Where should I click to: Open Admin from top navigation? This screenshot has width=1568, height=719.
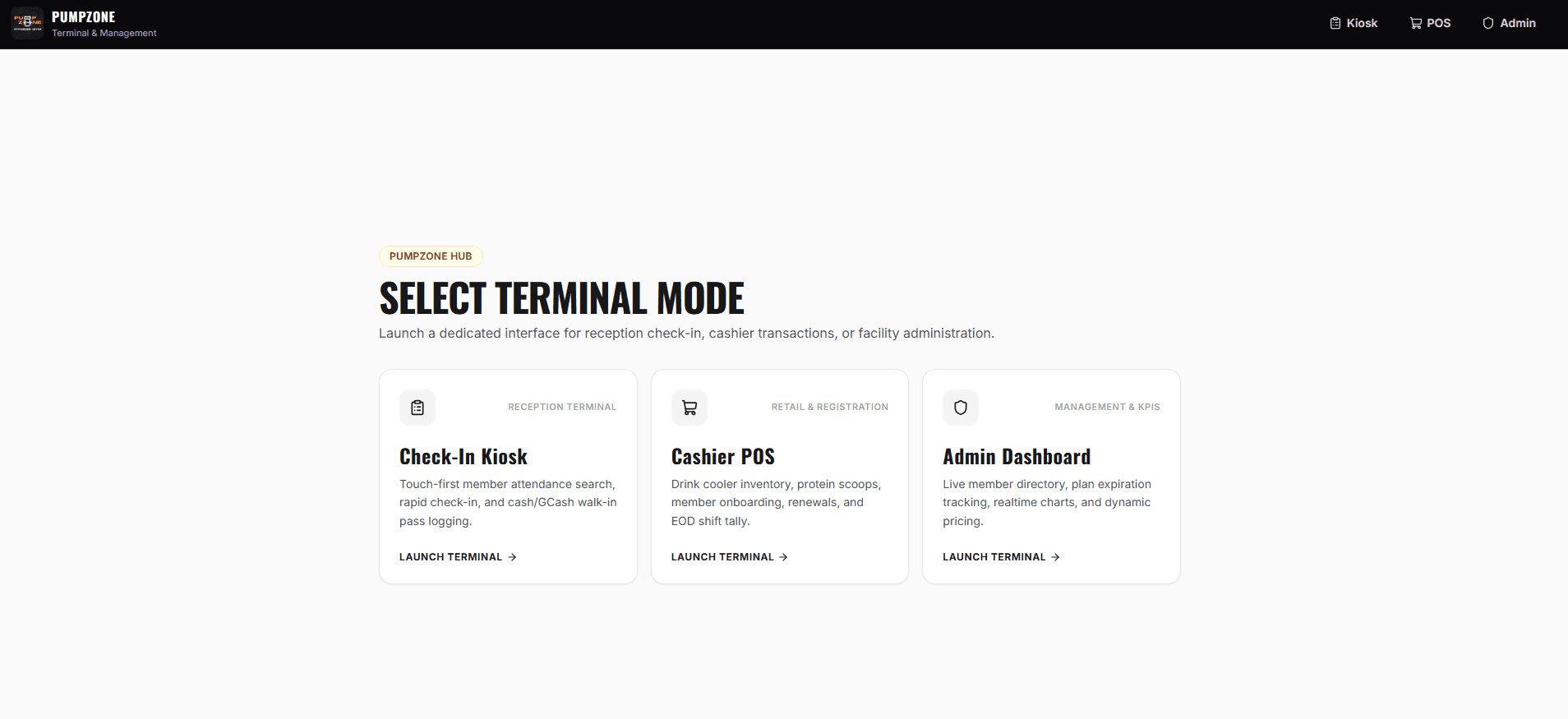[1510, 23]
